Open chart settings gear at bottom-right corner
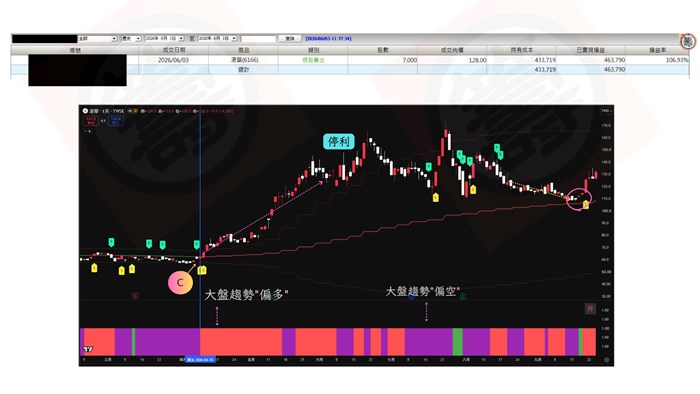Viewport: 700px width, 394px height. (607, 360)
